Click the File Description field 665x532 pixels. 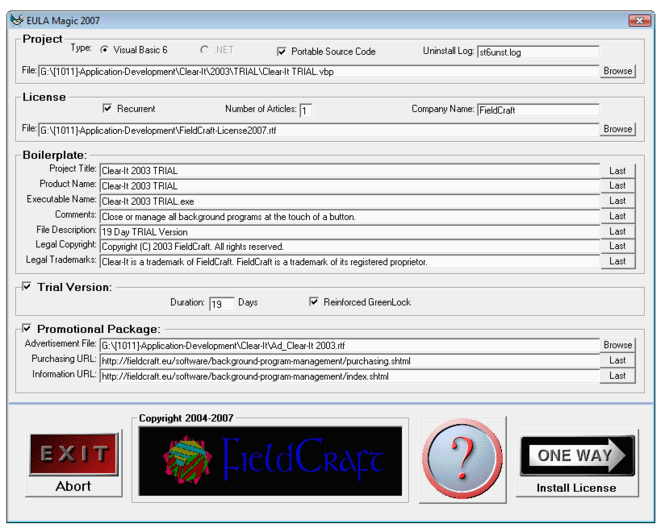point(349,232)
